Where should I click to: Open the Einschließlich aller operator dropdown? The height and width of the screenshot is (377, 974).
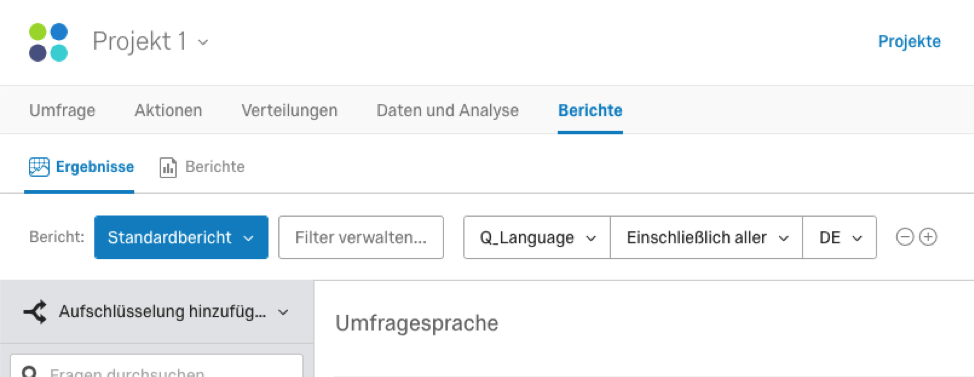point(706,237)
